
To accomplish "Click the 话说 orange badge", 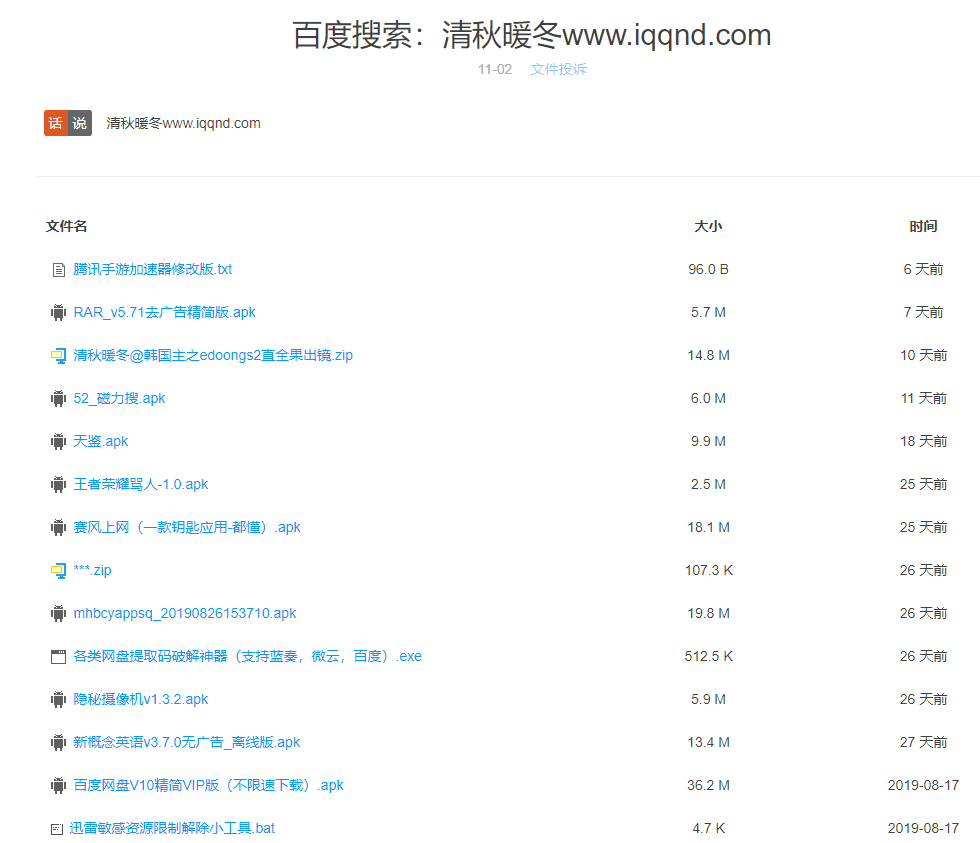I will tap(68, 123).
